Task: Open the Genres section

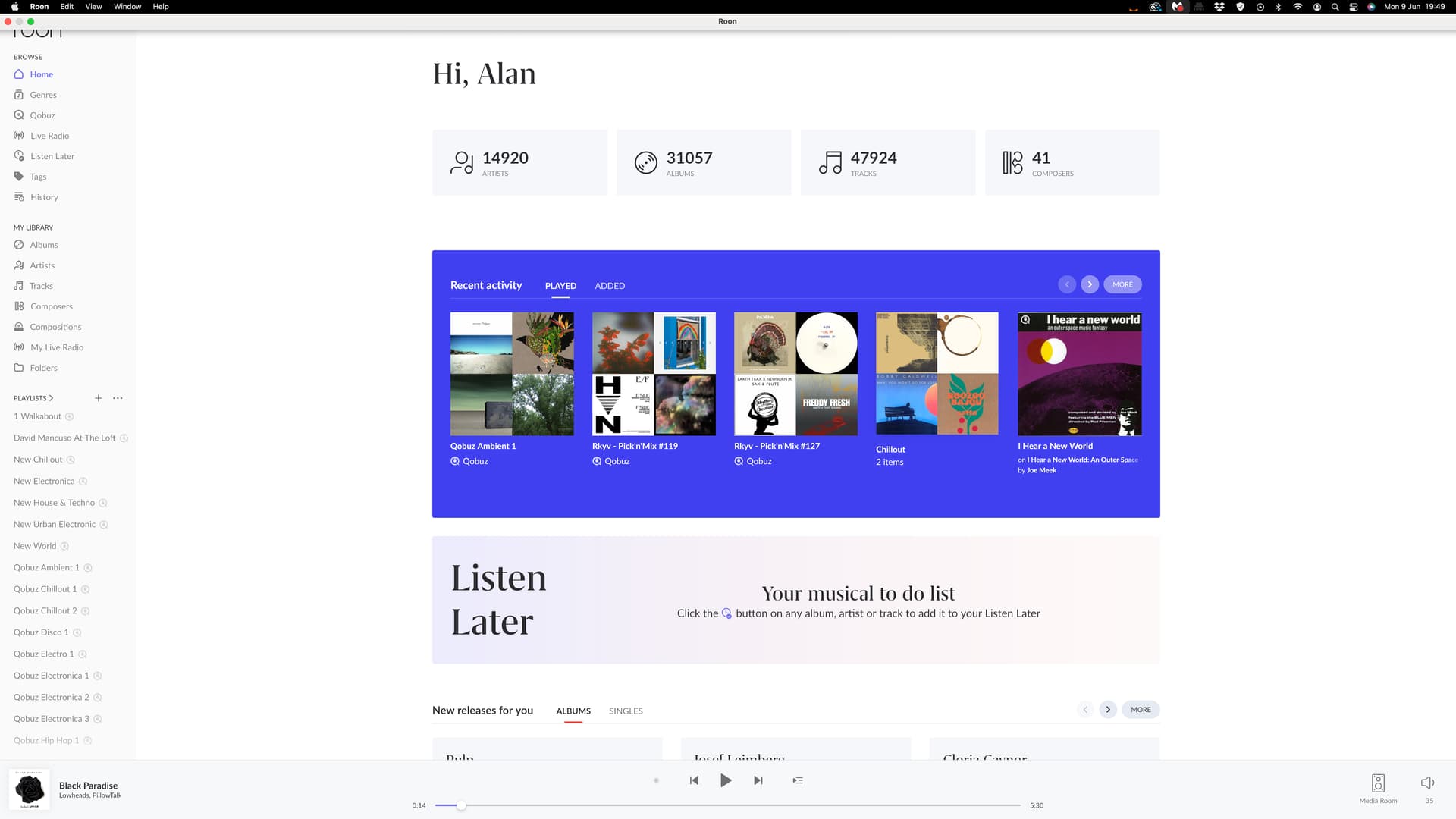Action: coord(35,95)
